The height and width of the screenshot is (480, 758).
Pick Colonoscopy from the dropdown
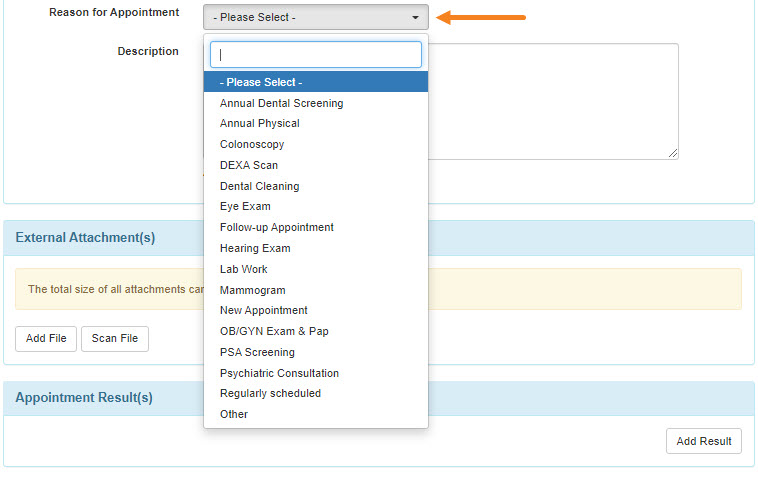tap(252, 145)
